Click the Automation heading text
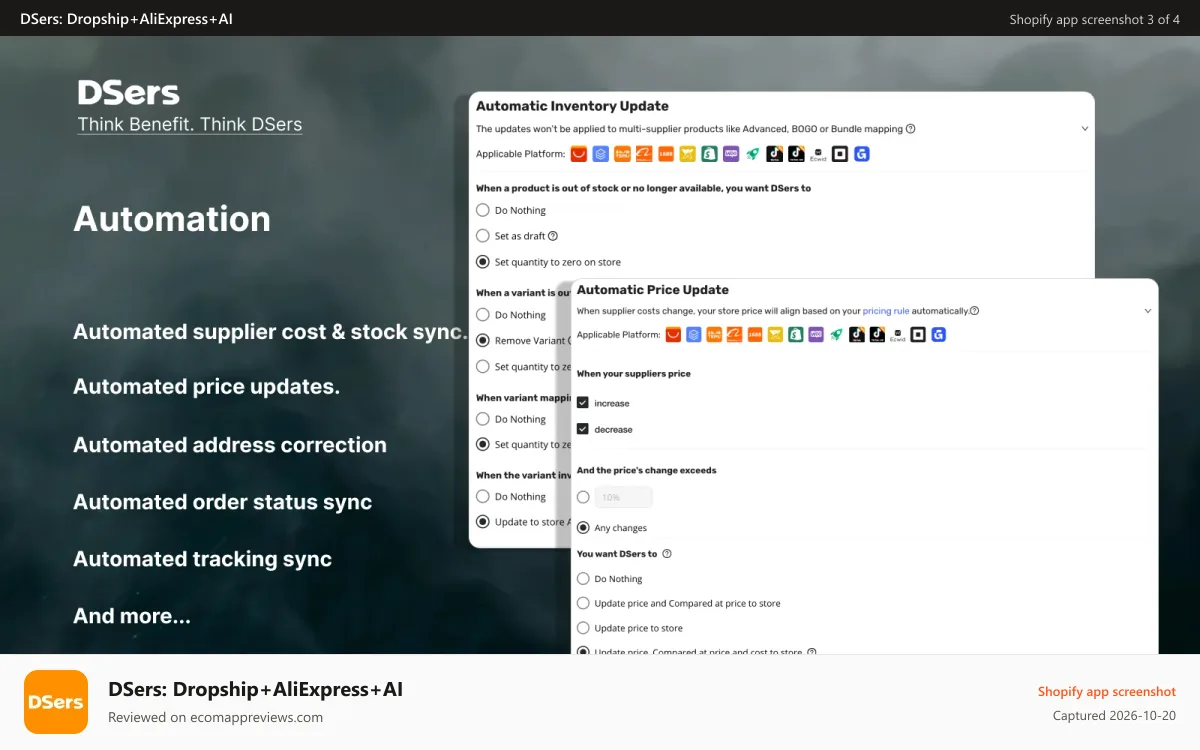This screenshot has height=750, width=1200. (172, 219)
